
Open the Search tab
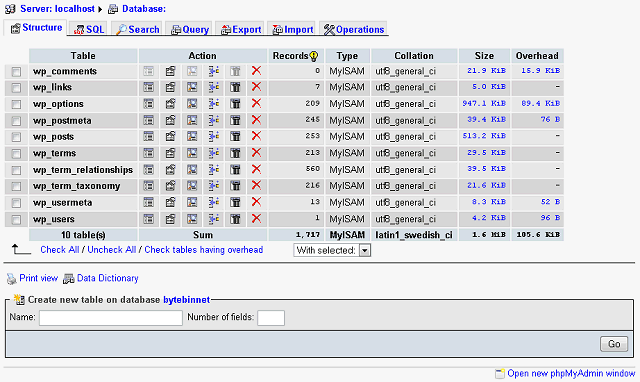[137, 29]
